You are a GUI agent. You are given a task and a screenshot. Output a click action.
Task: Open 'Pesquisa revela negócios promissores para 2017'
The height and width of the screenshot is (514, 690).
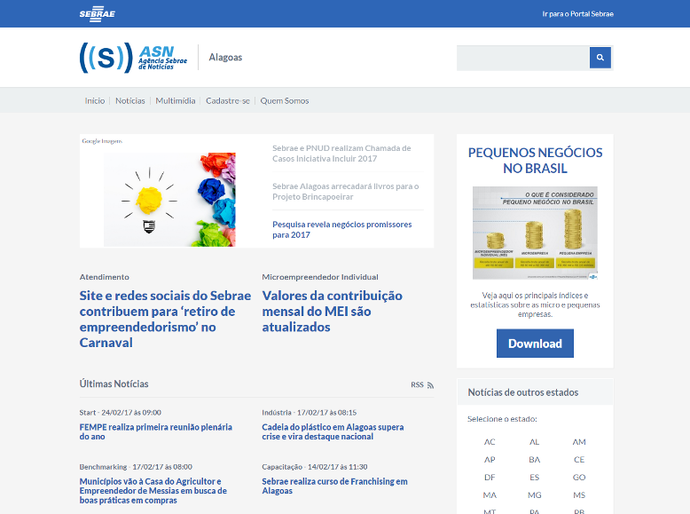pos(342,229)
